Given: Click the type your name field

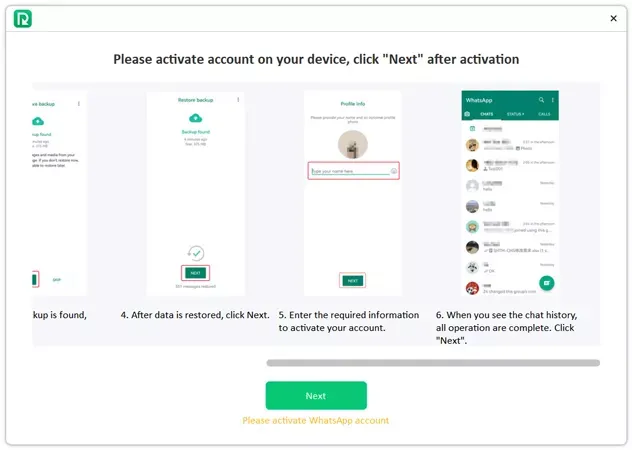Looking at the screenshot, I should point(353,171).
